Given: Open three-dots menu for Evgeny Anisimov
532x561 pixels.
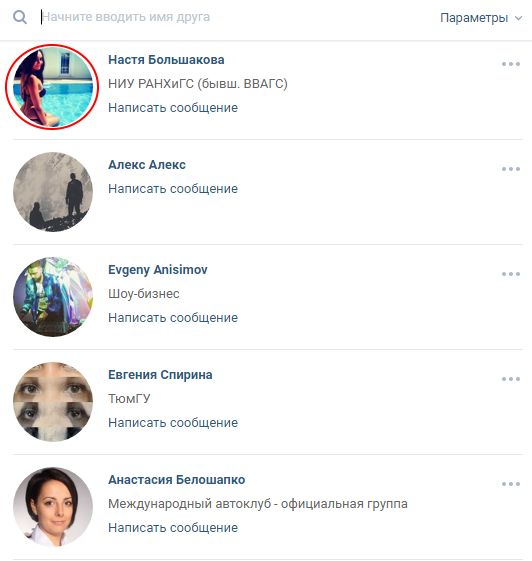Looking at the screenshot, I should click(x=511, y=274).
